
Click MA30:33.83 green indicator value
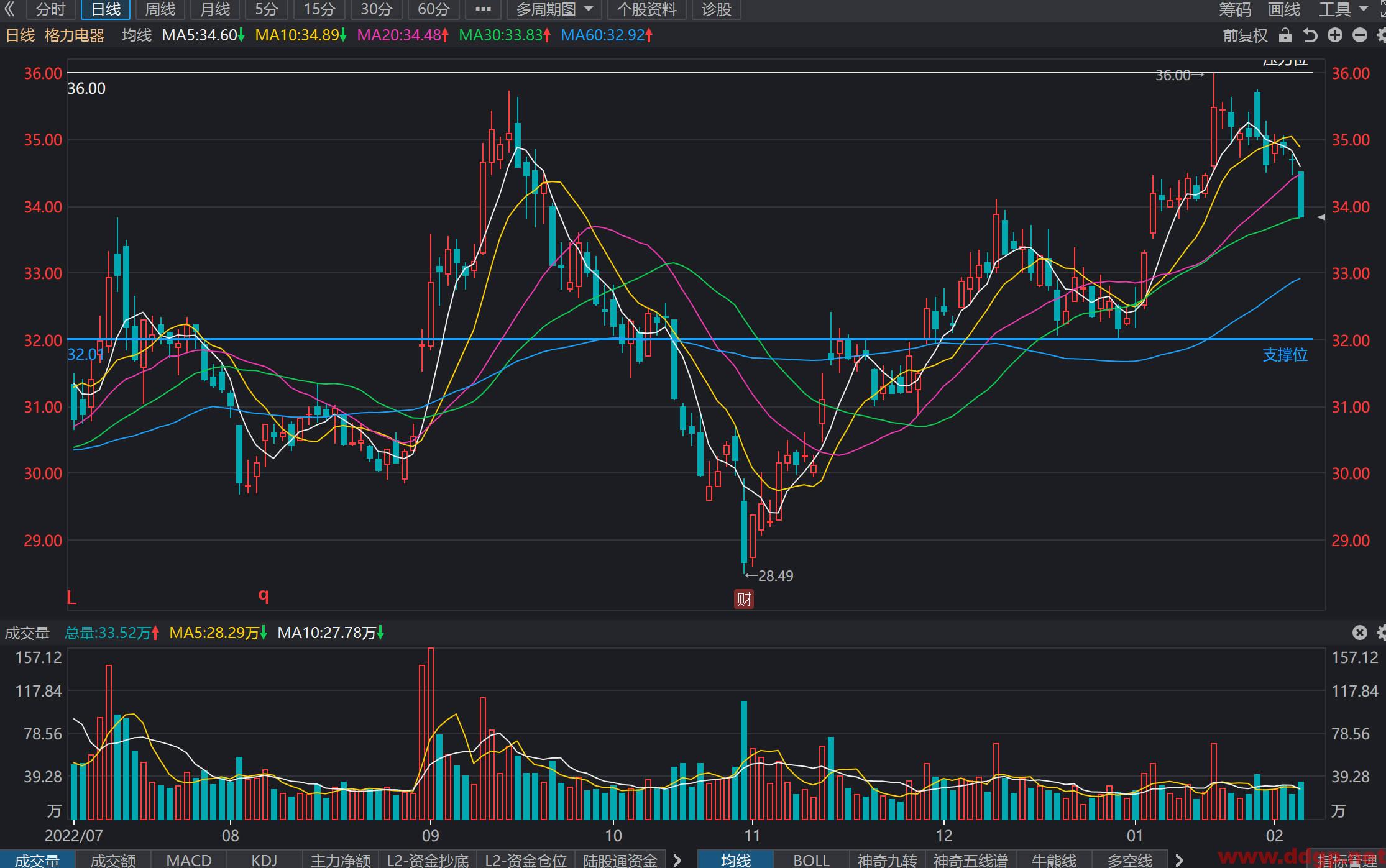pyautogui.click(x=505, y=35)
